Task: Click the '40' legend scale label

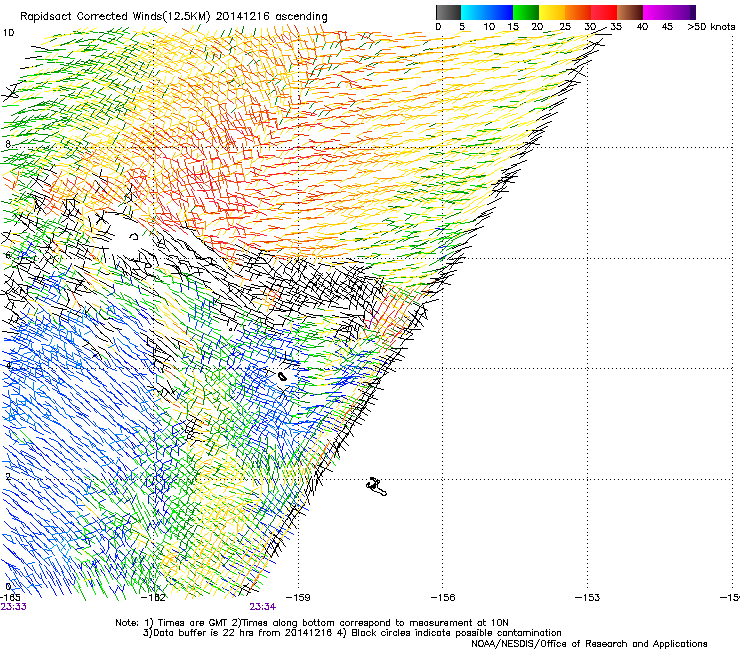Action: coord(642,27)
